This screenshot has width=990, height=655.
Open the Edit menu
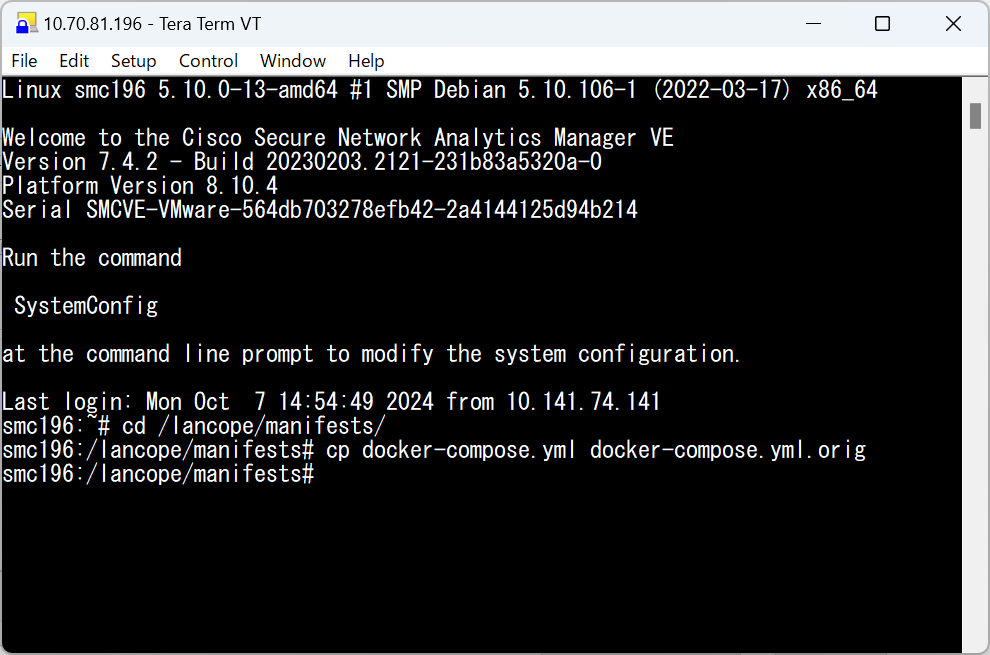coord(74,61)
